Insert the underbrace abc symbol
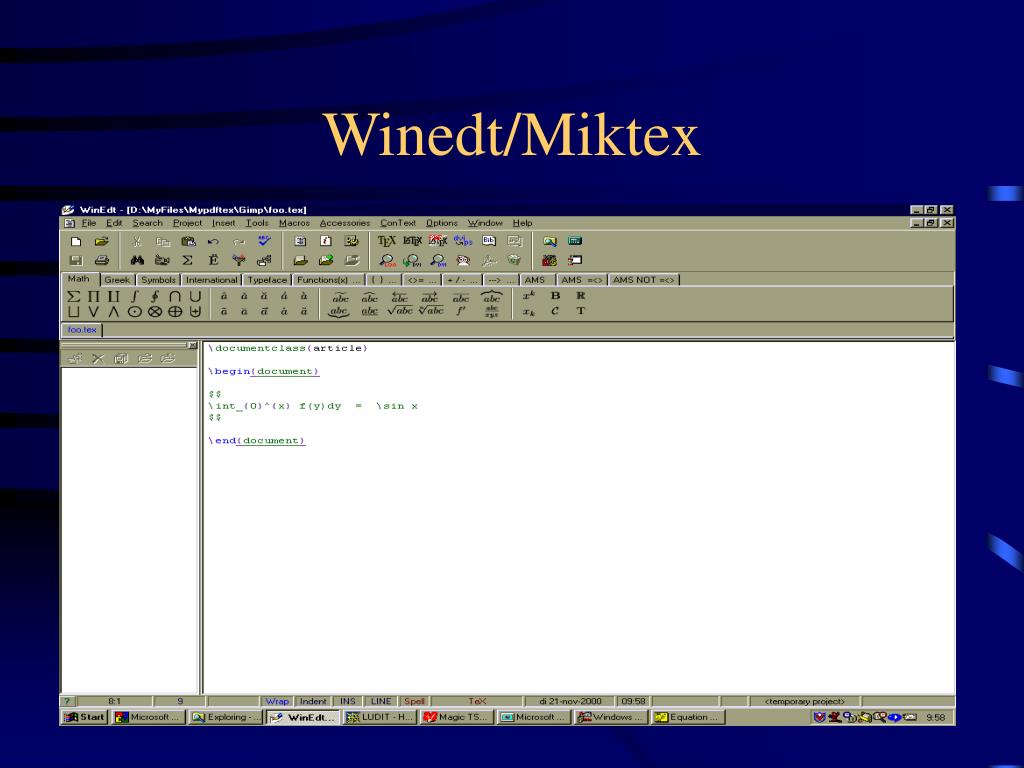Screen dimensions: 1024x768 tap(339, 312)
